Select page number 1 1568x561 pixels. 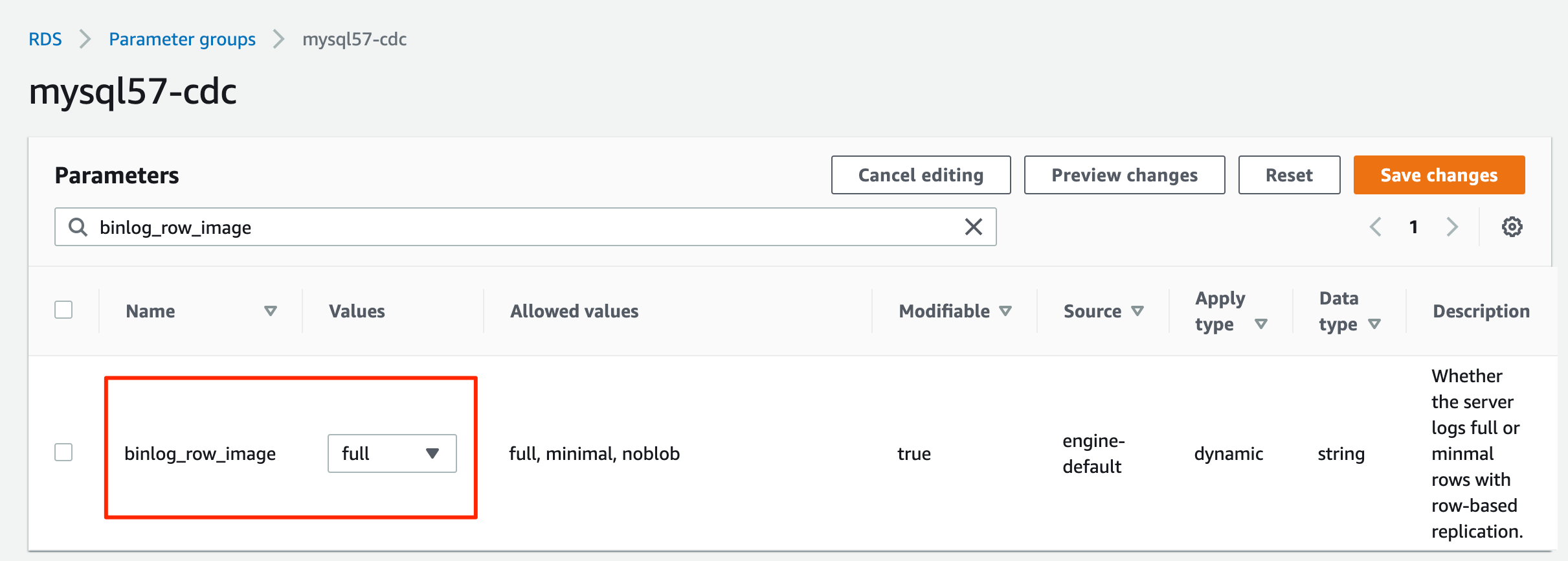[x=1414, y=227]
